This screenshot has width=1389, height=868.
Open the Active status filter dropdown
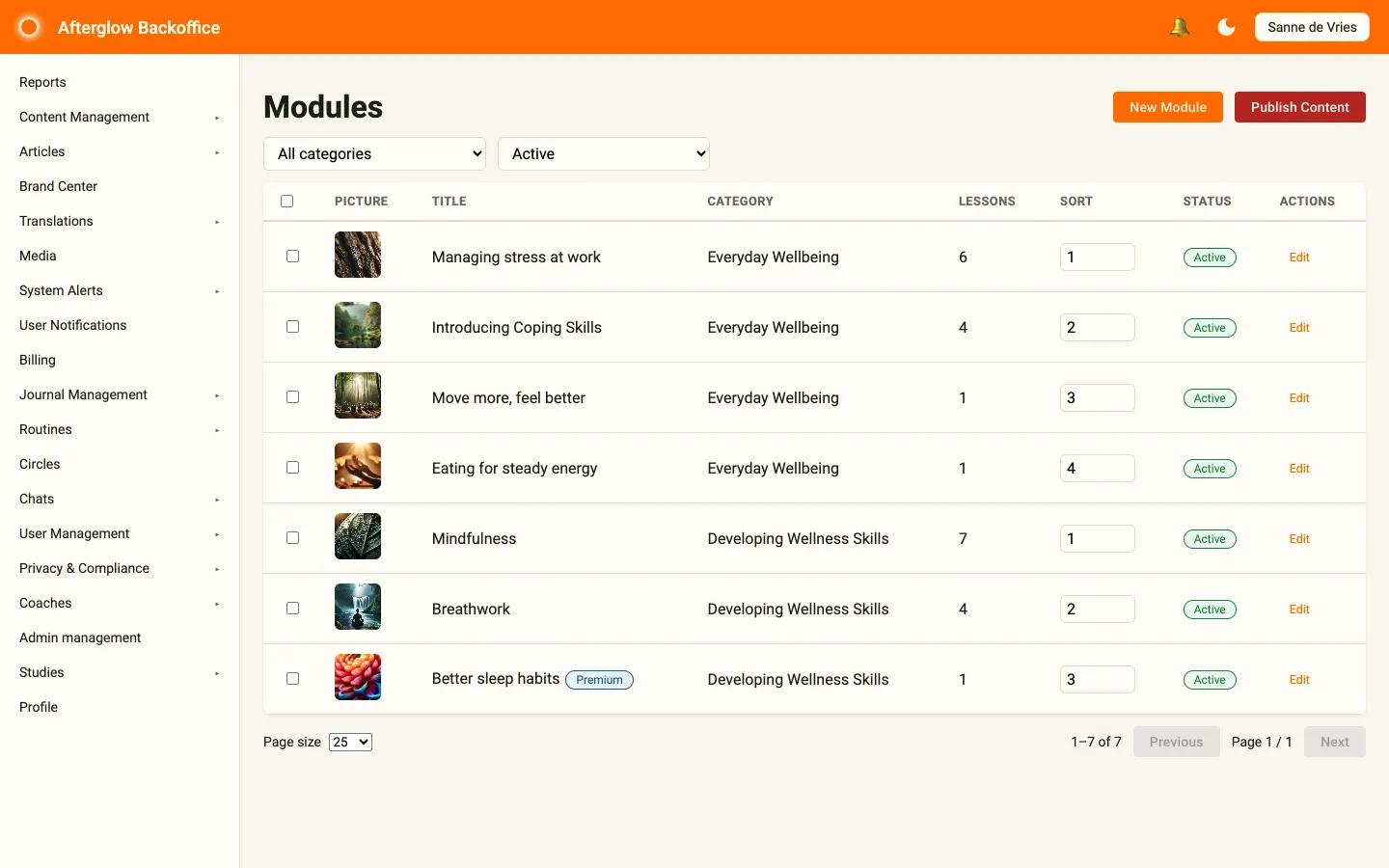pos(604,154)
